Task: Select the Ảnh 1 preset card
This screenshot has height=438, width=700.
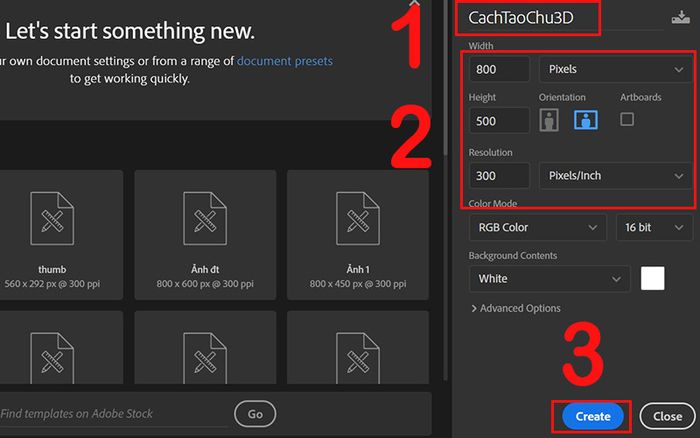Action: [358, 235]
